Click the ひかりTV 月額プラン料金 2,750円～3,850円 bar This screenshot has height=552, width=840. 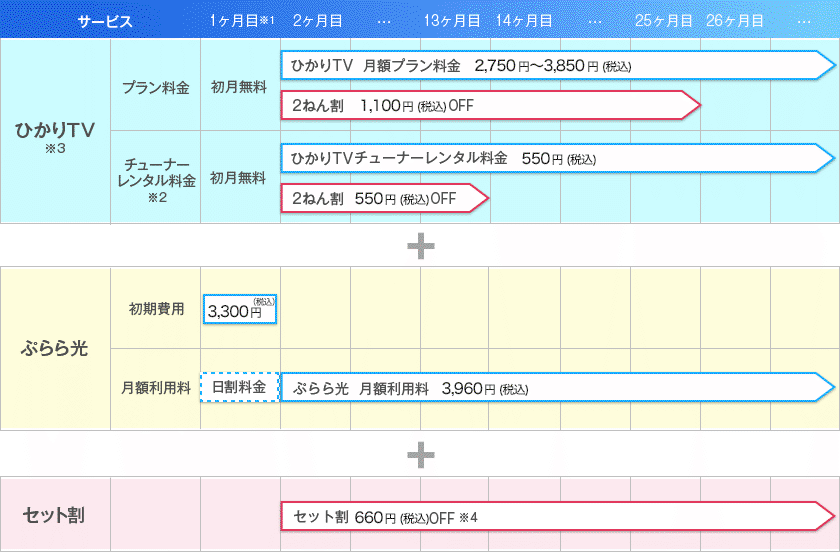pos(558,65)
